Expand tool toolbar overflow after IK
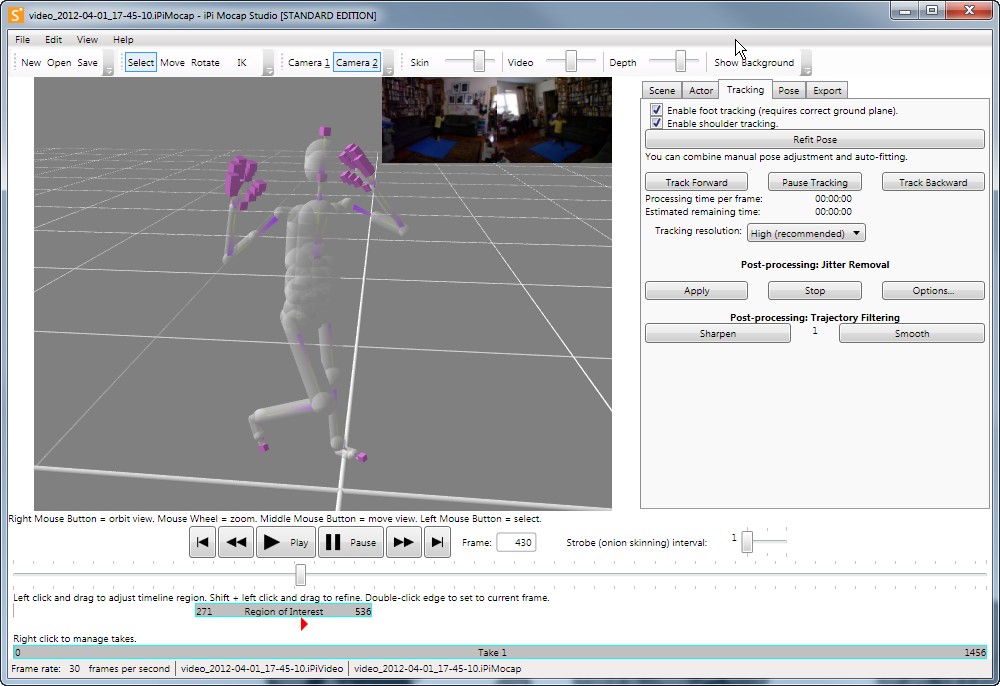Image resolution: width=1000 pixels, height=686 pixels. tap(268, 63)
